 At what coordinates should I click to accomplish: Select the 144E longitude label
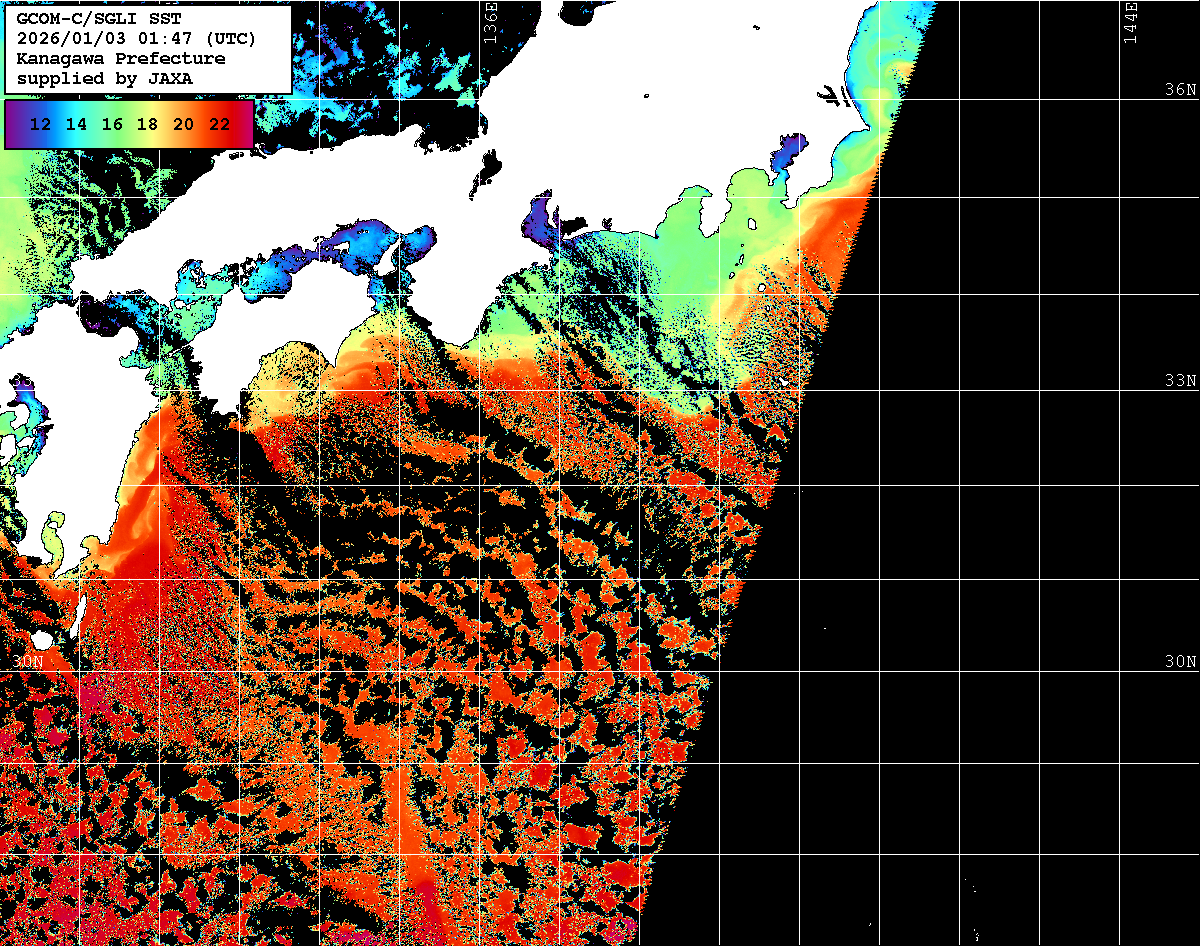pos(1130,22)
